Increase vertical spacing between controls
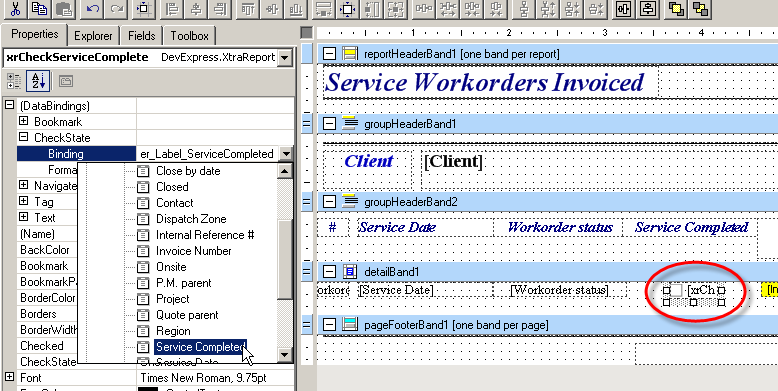This screenshot has height=391, width=778. [548, 8]
